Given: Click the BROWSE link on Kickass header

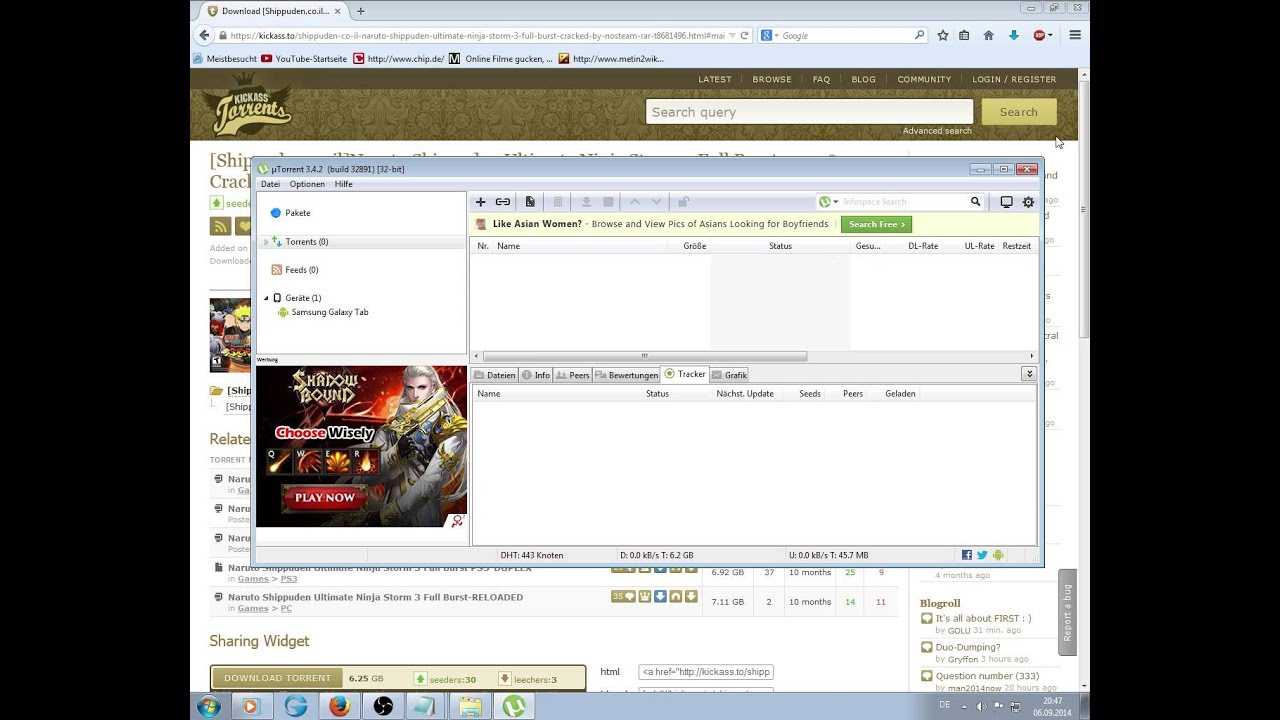Looking at the screenshot, I should click(772, 79).
